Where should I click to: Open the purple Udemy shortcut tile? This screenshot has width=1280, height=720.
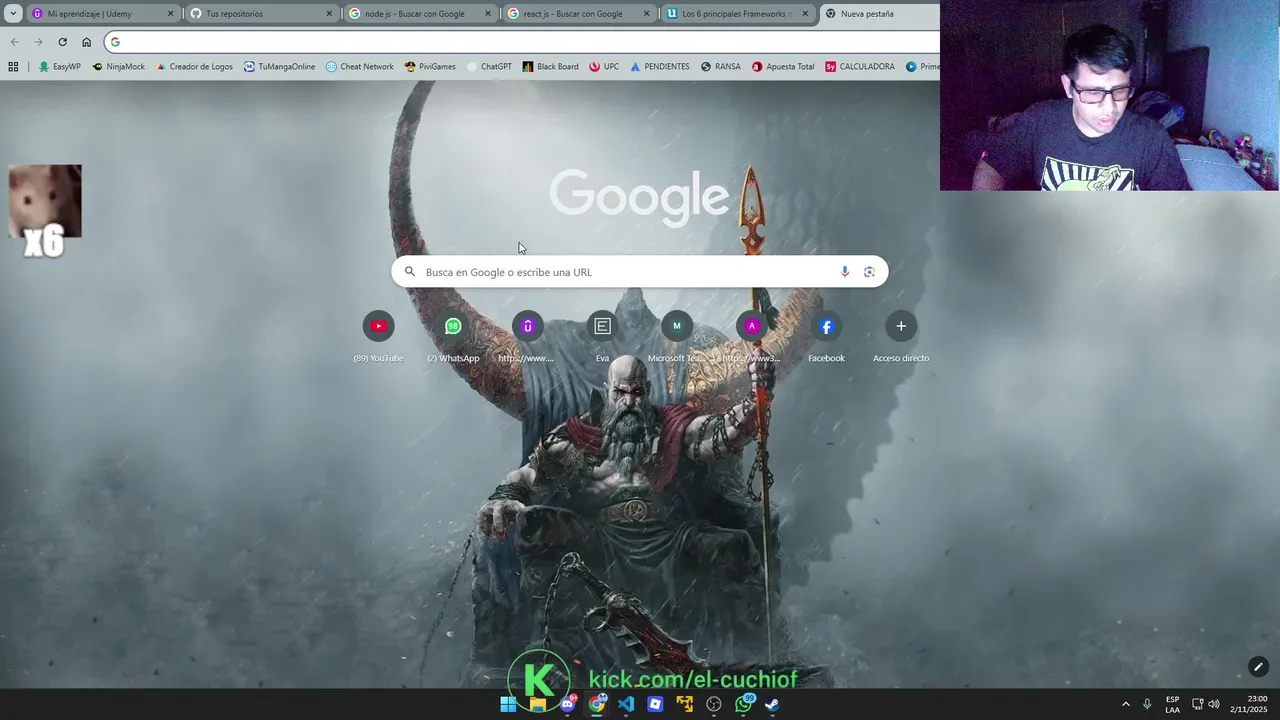point(527,336)
